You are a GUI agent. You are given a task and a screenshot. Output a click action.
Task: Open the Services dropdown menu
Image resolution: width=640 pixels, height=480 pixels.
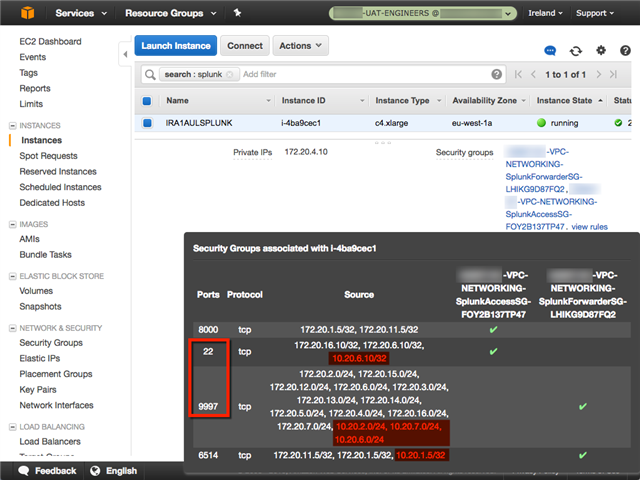(81, 13)
